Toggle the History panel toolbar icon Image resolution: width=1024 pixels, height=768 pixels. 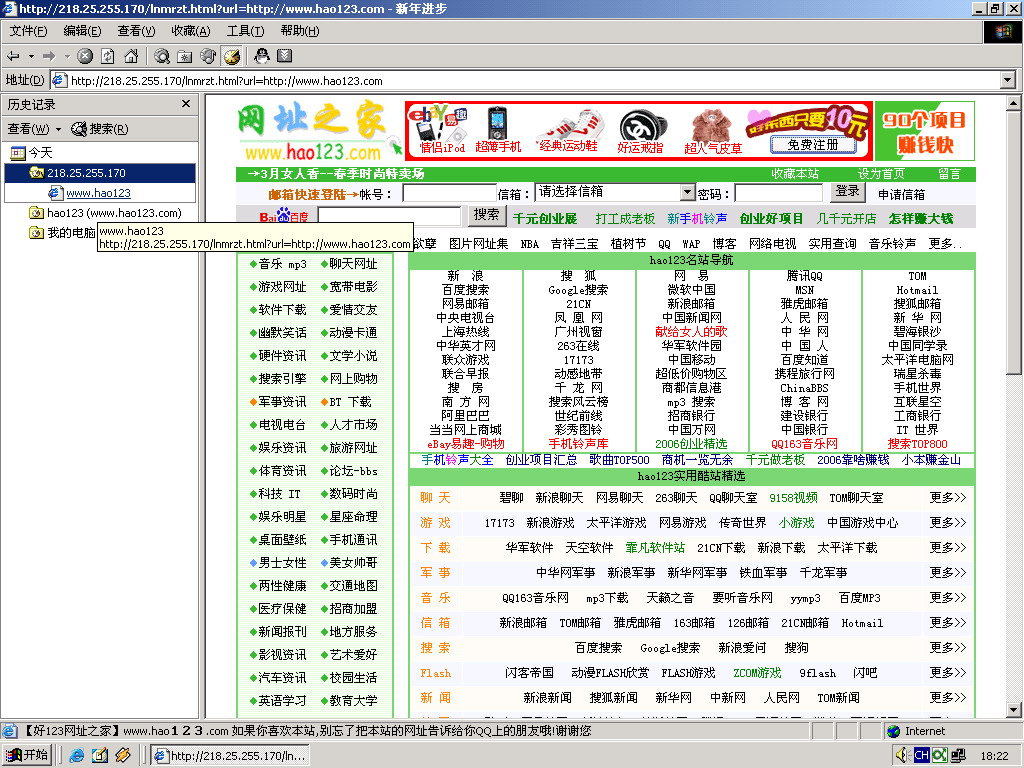click(232, 56)
